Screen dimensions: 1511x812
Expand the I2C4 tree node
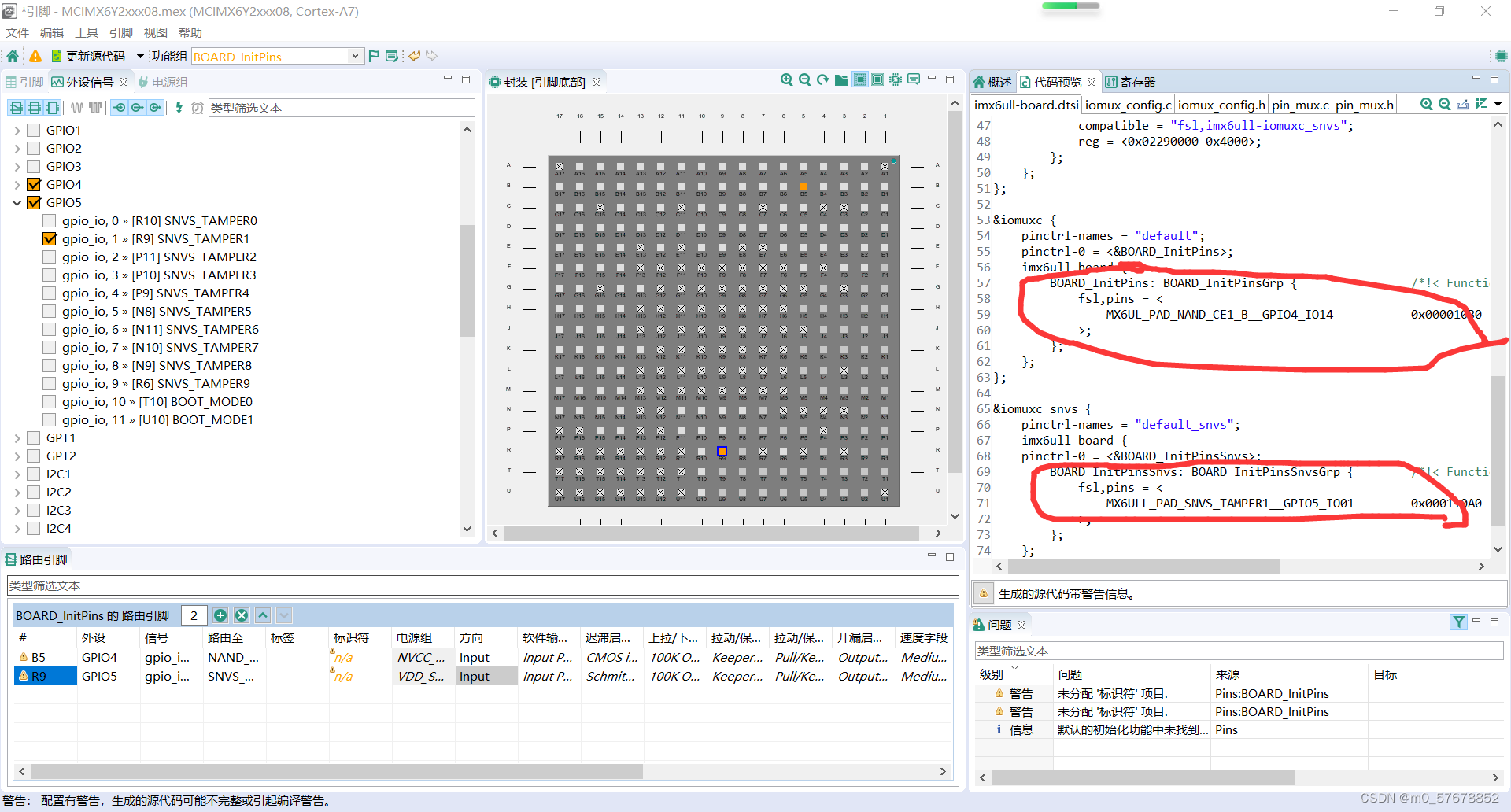coord(17,528)
